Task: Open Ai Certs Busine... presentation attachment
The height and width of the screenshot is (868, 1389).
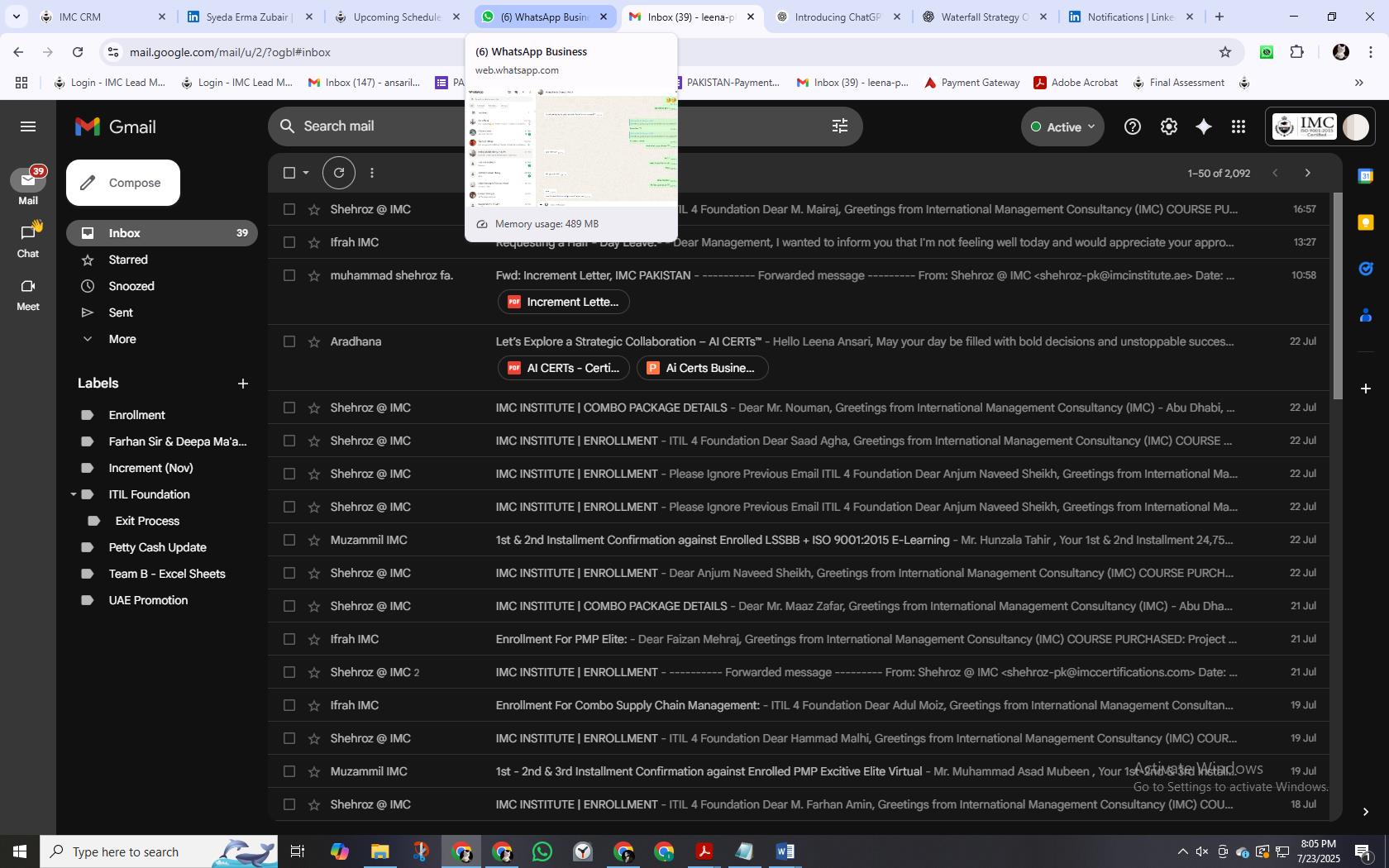Action: click(702, 368)
